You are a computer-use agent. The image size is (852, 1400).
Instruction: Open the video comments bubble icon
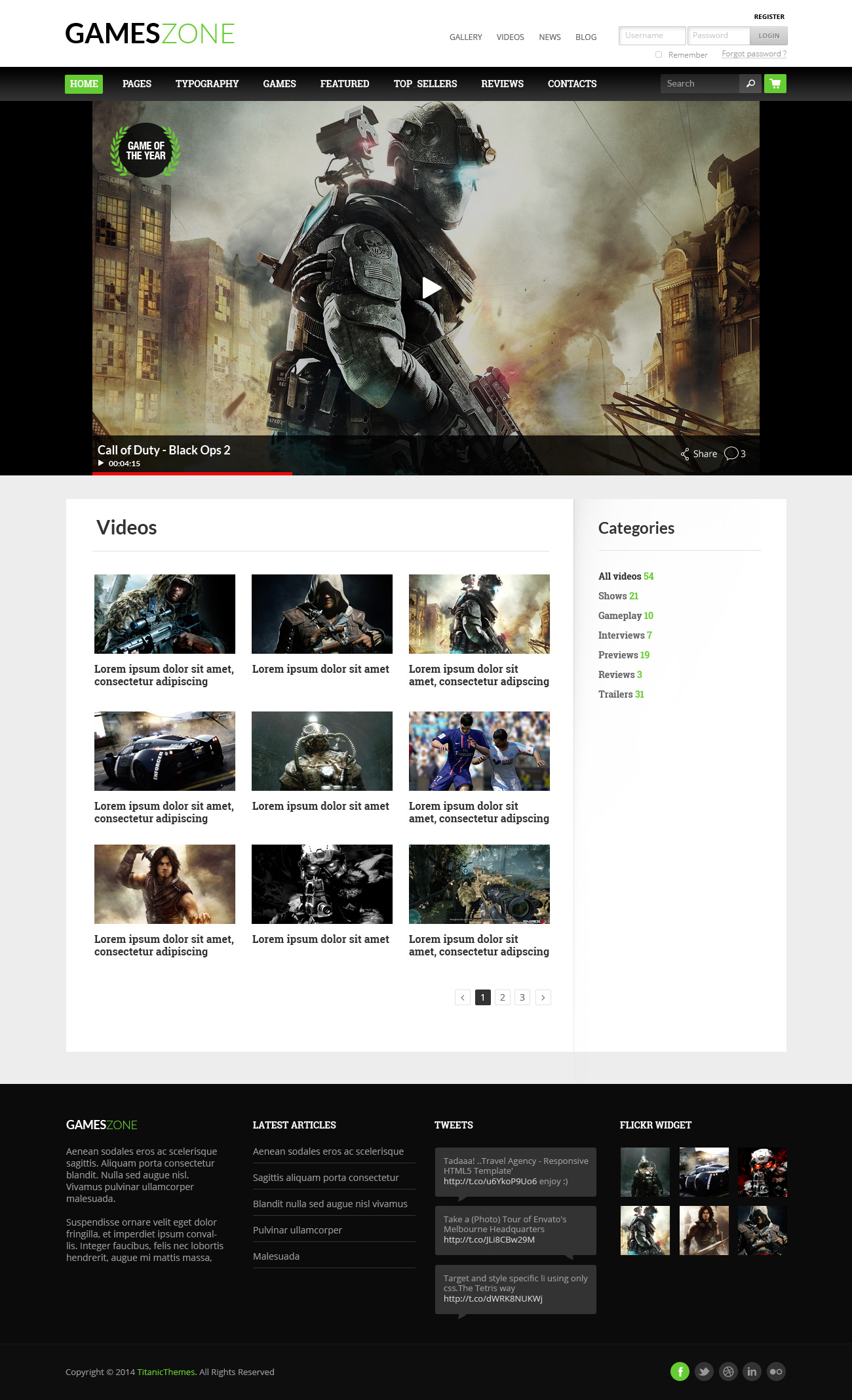pyautogui.click(x=731, y=454)
